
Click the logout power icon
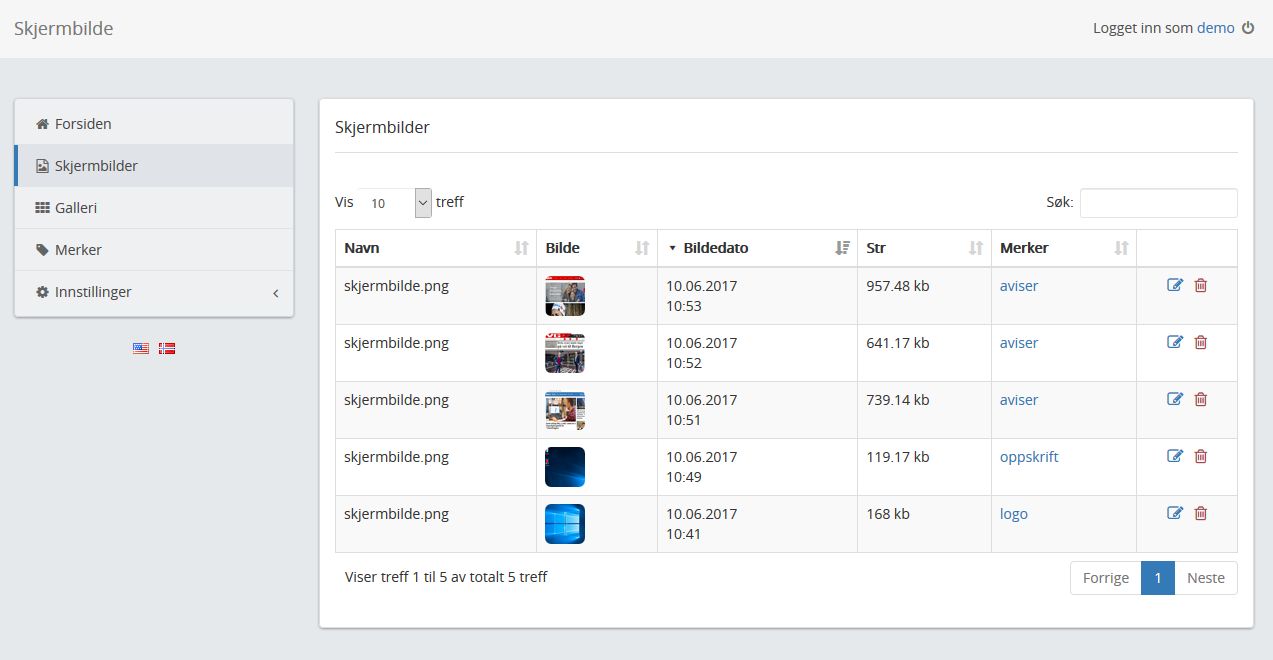[1248, 28]
